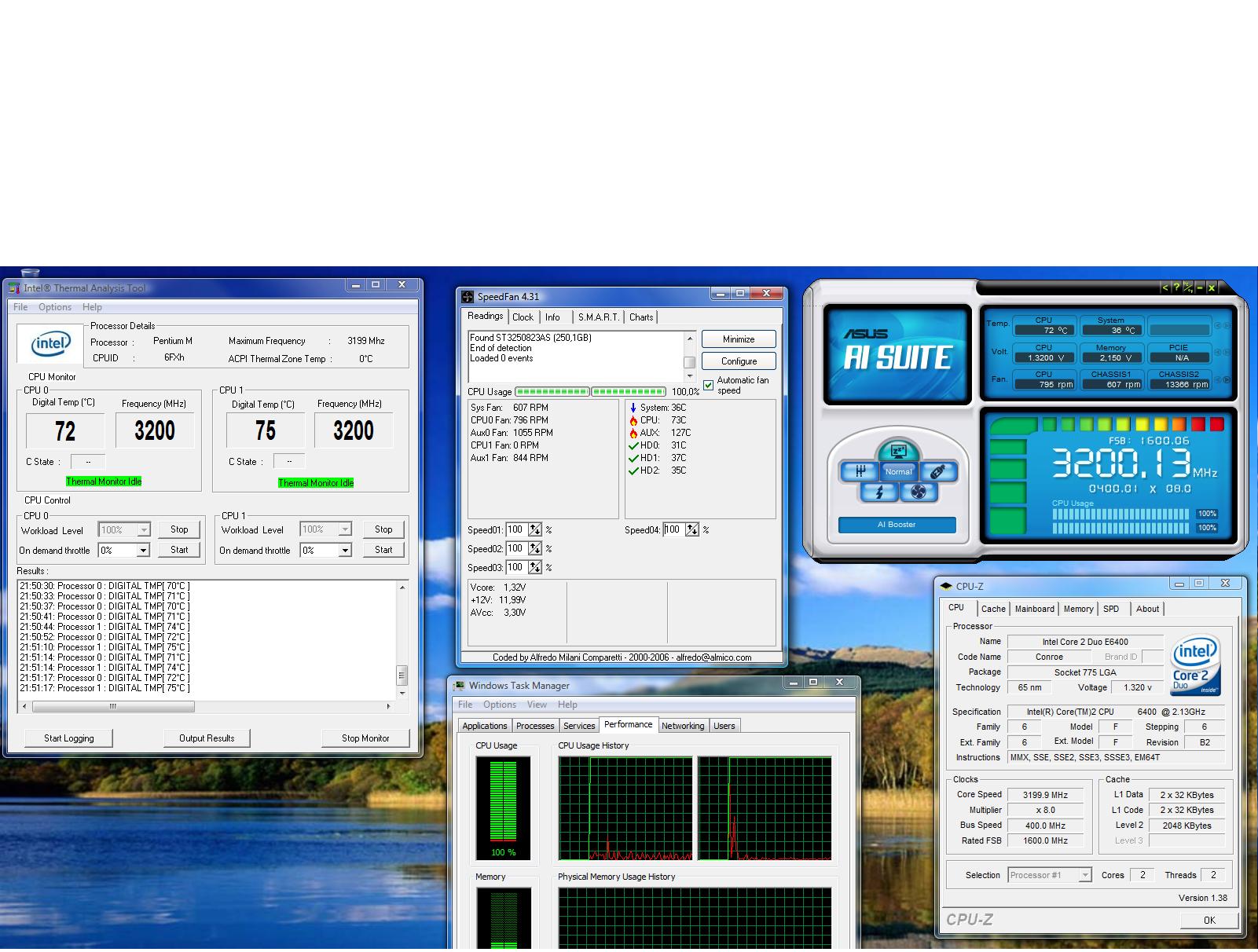Click the Configure button in SpeedFan

[x=739, y=361]
